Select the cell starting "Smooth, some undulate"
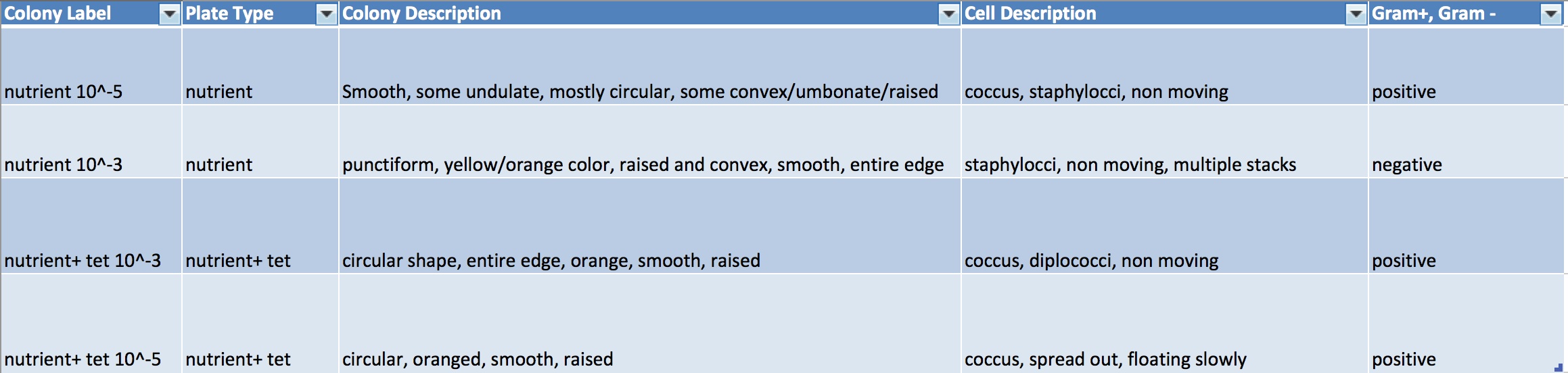This screenshot has height=373, width=1568. click(x=640, y=91)
